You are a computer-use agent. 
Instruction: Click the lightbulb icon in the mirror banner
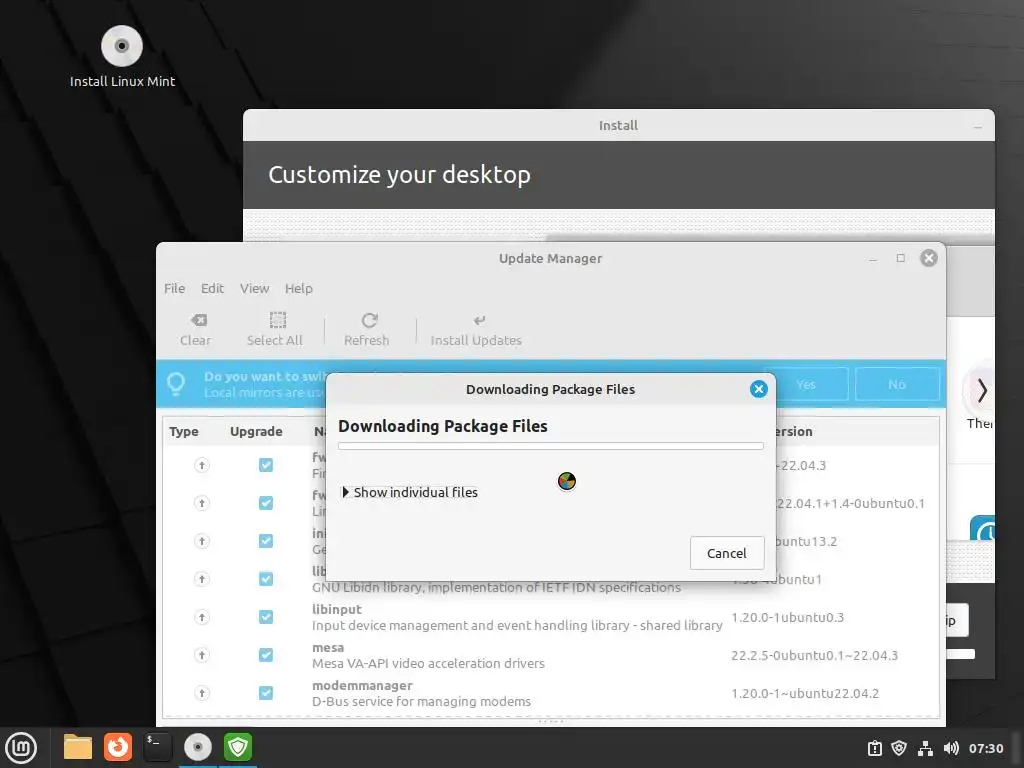pos(176,383)
